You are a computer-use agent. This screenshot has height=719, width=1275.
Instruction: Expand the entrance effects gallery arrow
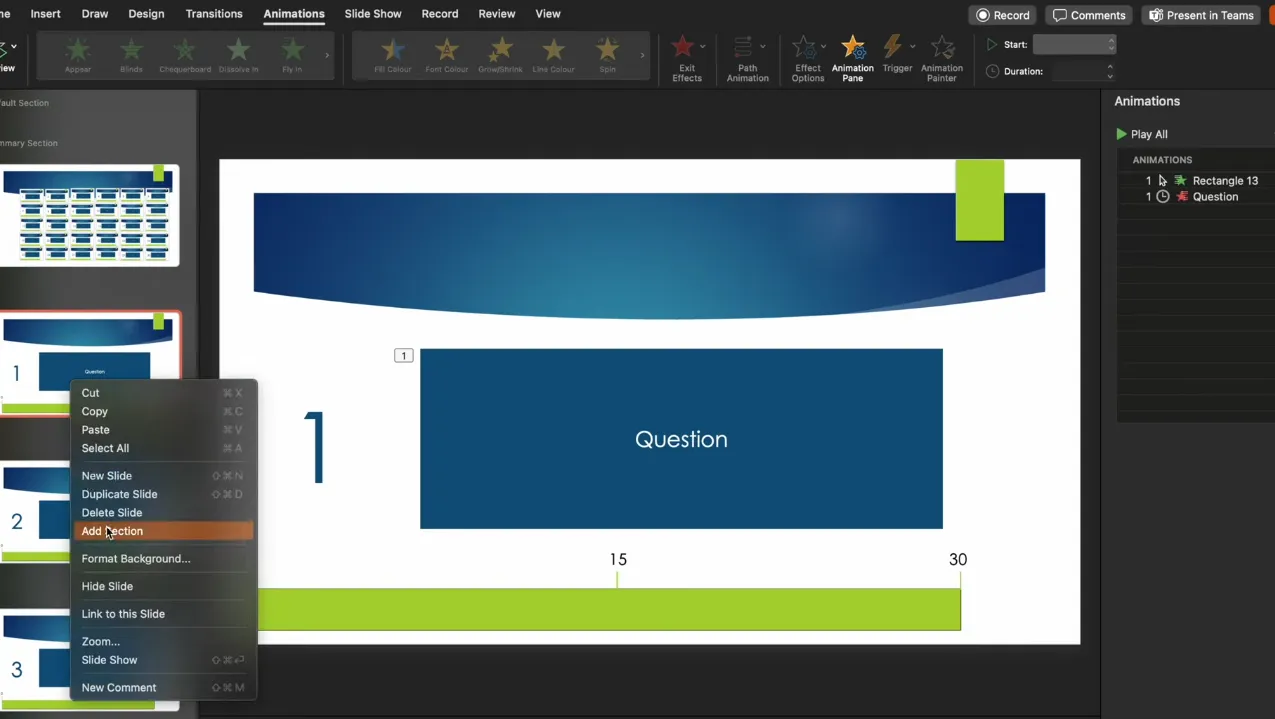[x=327, y=55]
